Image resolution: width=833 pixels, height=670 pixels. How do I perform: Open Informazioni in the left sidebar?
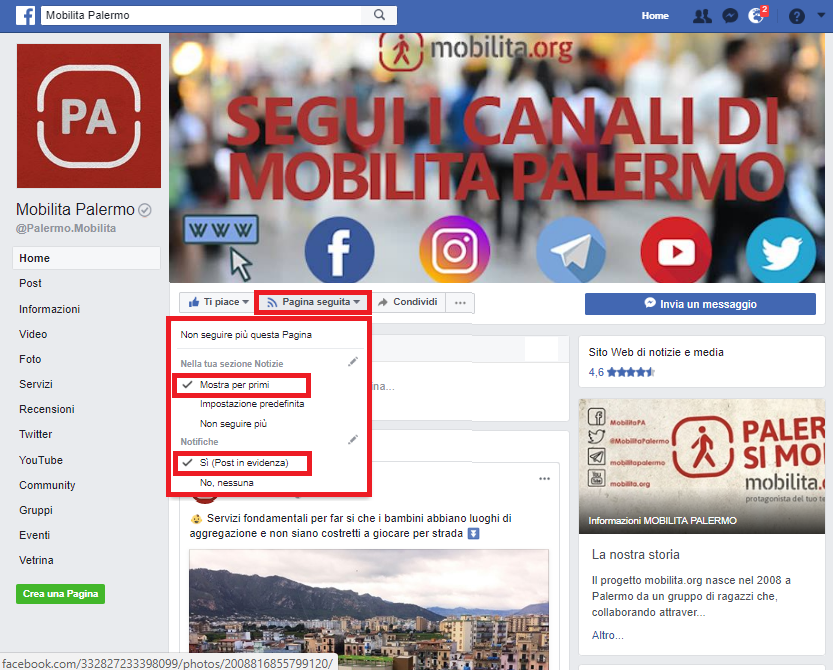pos(49,309)
